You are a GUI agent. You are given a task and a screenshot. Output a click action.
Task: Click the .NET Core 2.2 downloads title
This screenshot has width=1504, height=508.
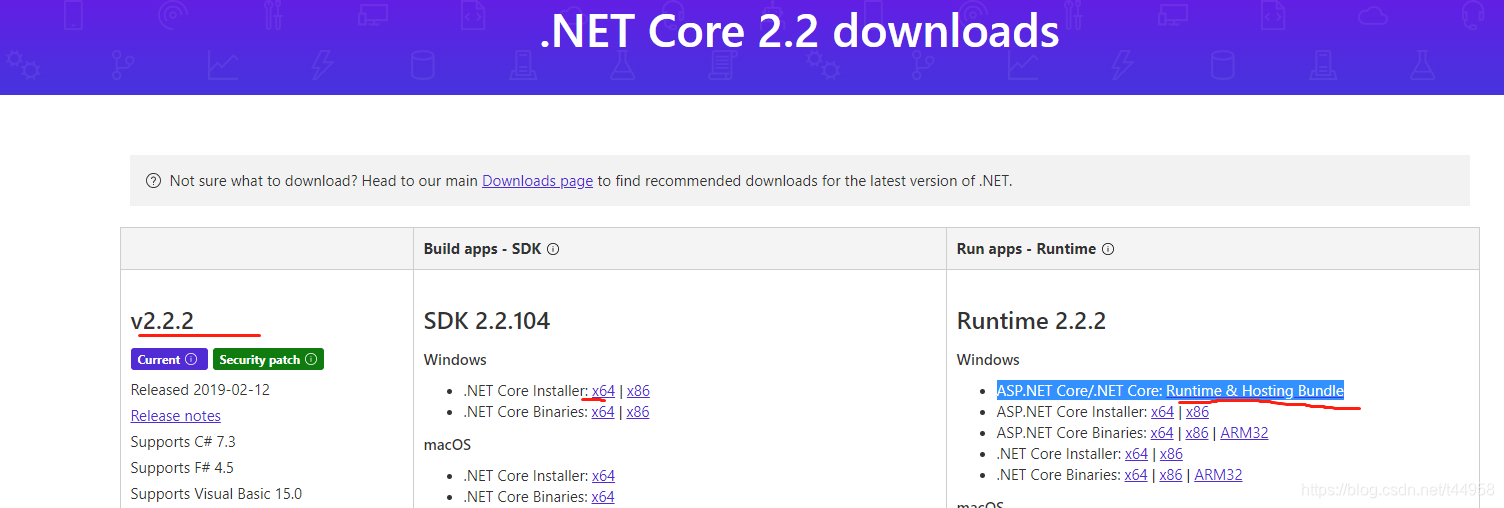[799, 31]
